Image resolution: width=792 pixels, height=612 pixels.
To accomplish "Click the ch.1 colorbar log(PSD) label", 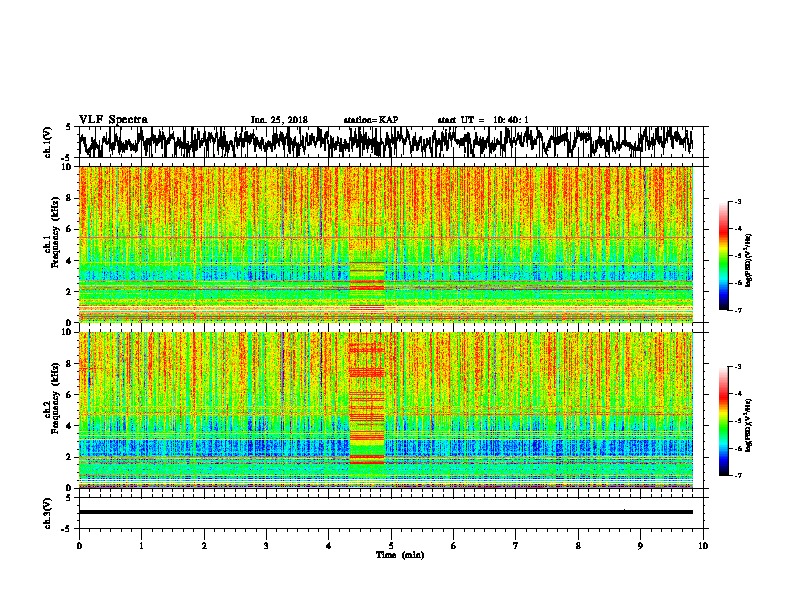I will (748, 260).
